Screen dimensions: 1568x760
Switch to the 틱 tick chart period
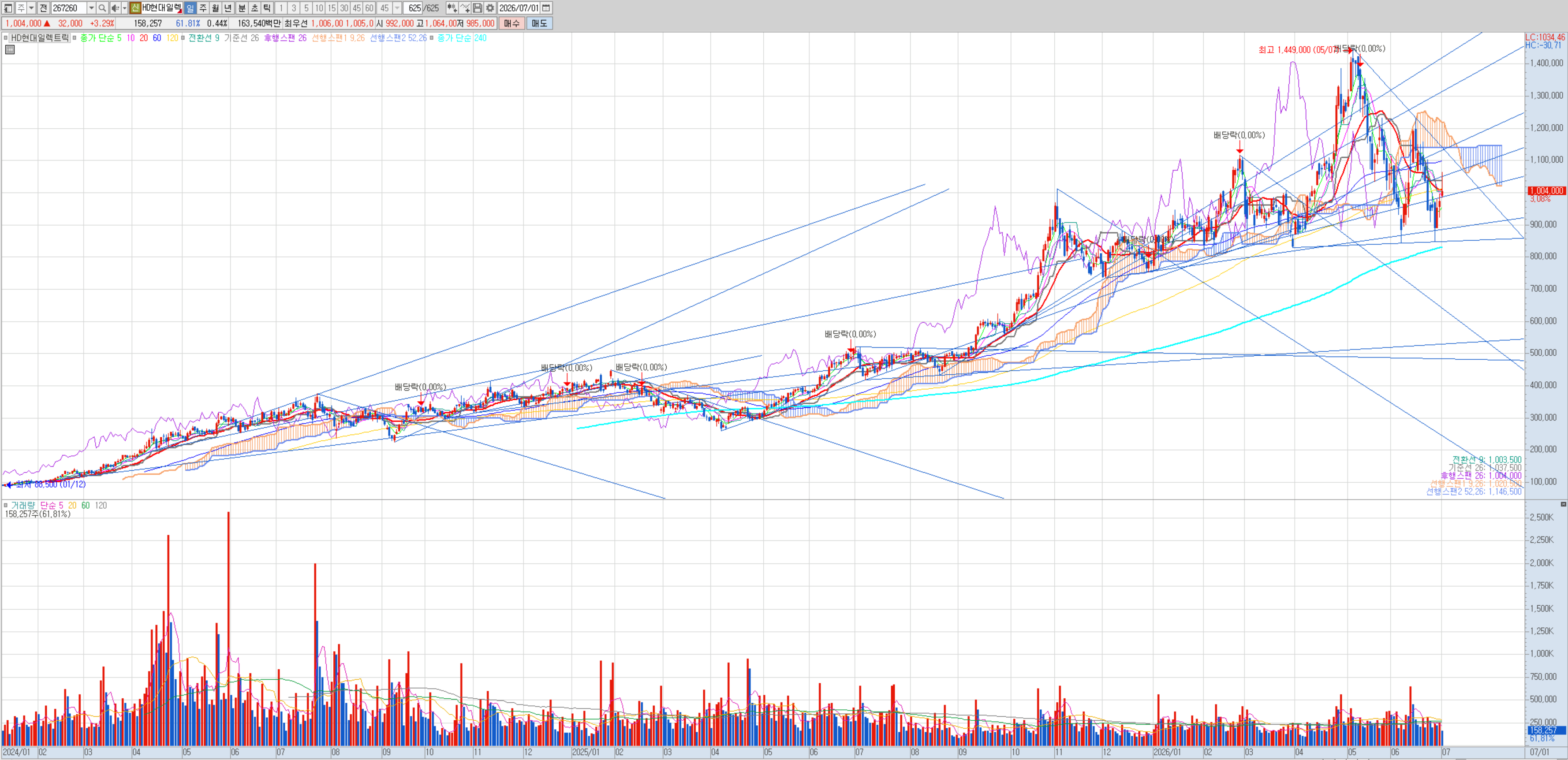point(267,8)
